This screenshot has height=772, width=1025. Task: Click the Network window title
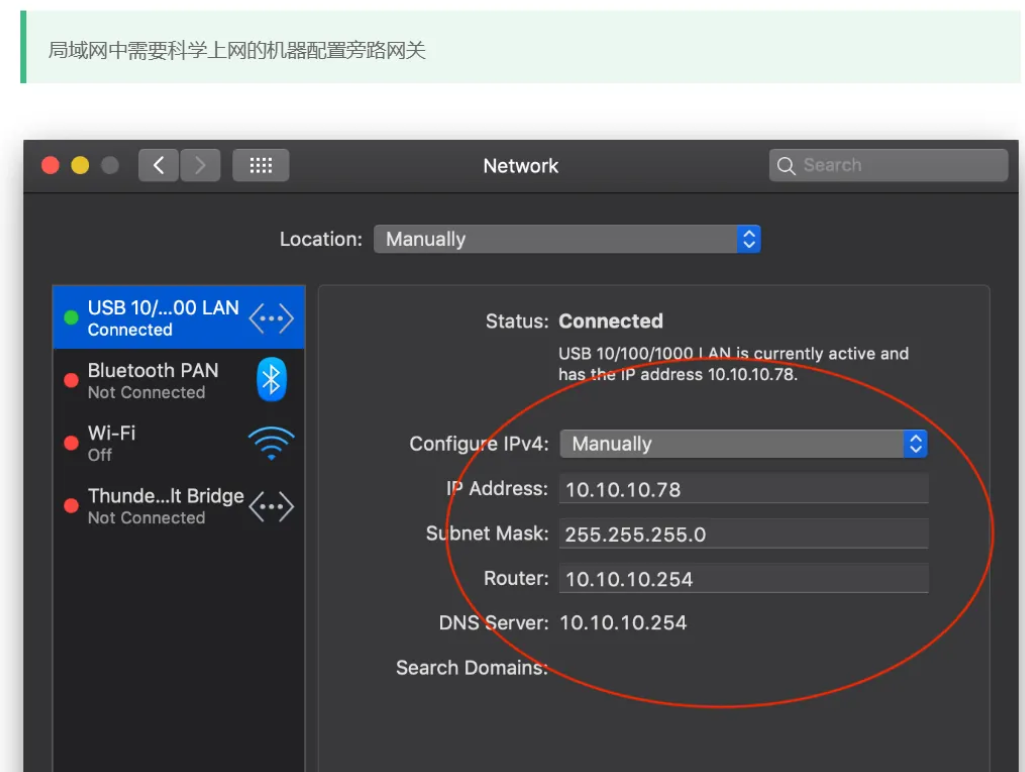coord(520,166)
